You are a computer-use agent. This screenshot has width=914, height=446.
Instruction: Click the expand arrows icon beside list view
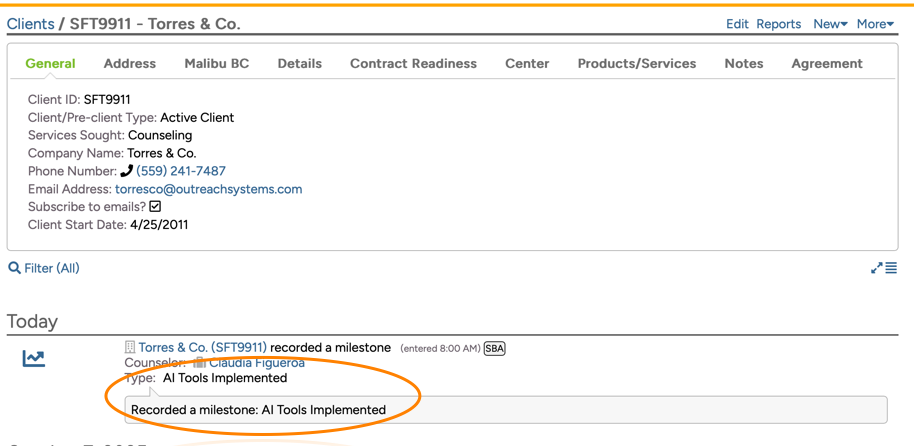tap(876, 268)
